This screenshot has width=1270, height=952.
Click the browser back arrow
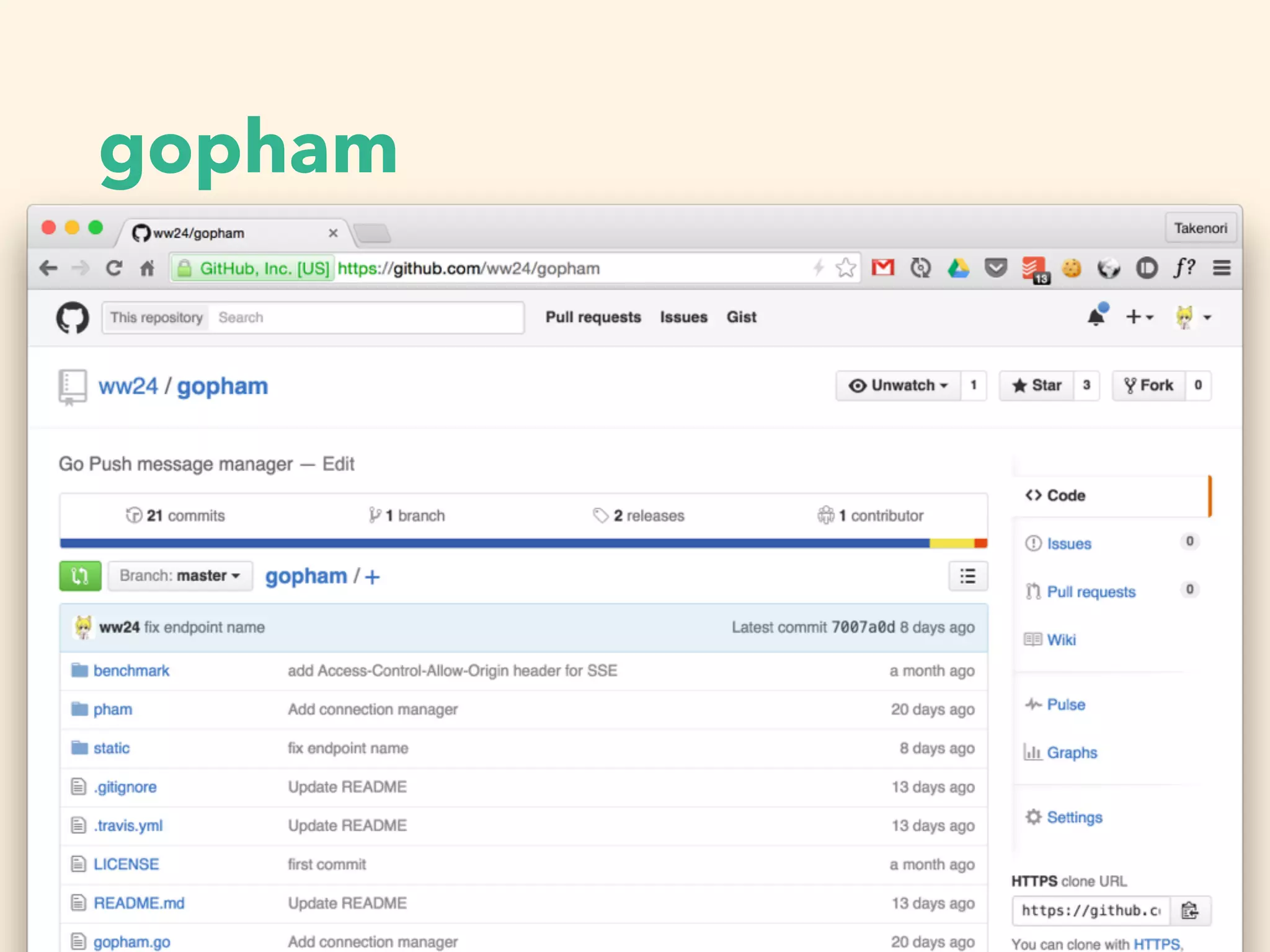[x=48, y=268]
